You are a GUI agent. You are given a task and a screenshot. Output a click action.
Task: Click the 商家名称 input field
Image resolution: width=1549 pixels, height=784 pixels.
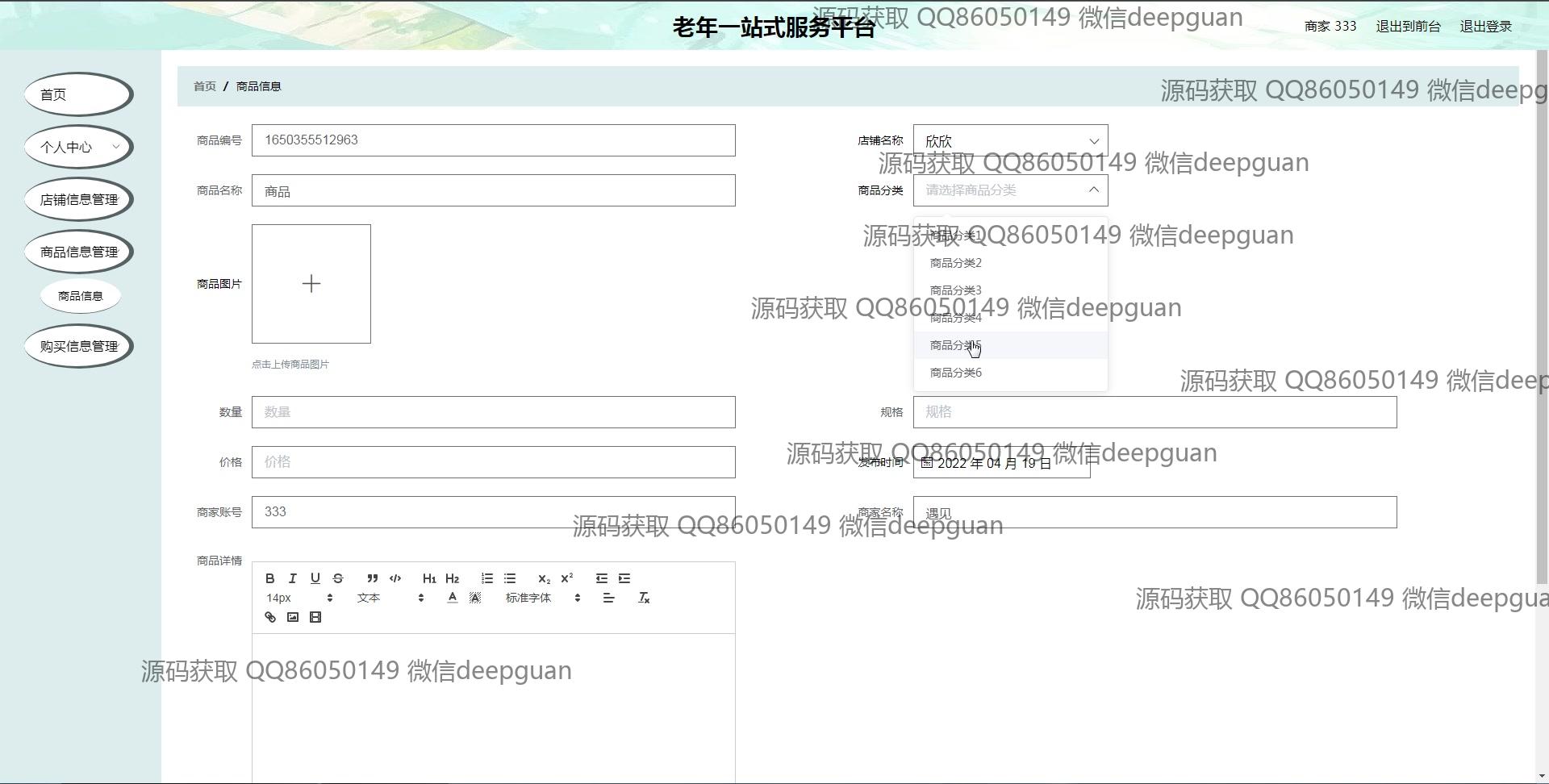pyautogui.click(x=1155, y=512)
